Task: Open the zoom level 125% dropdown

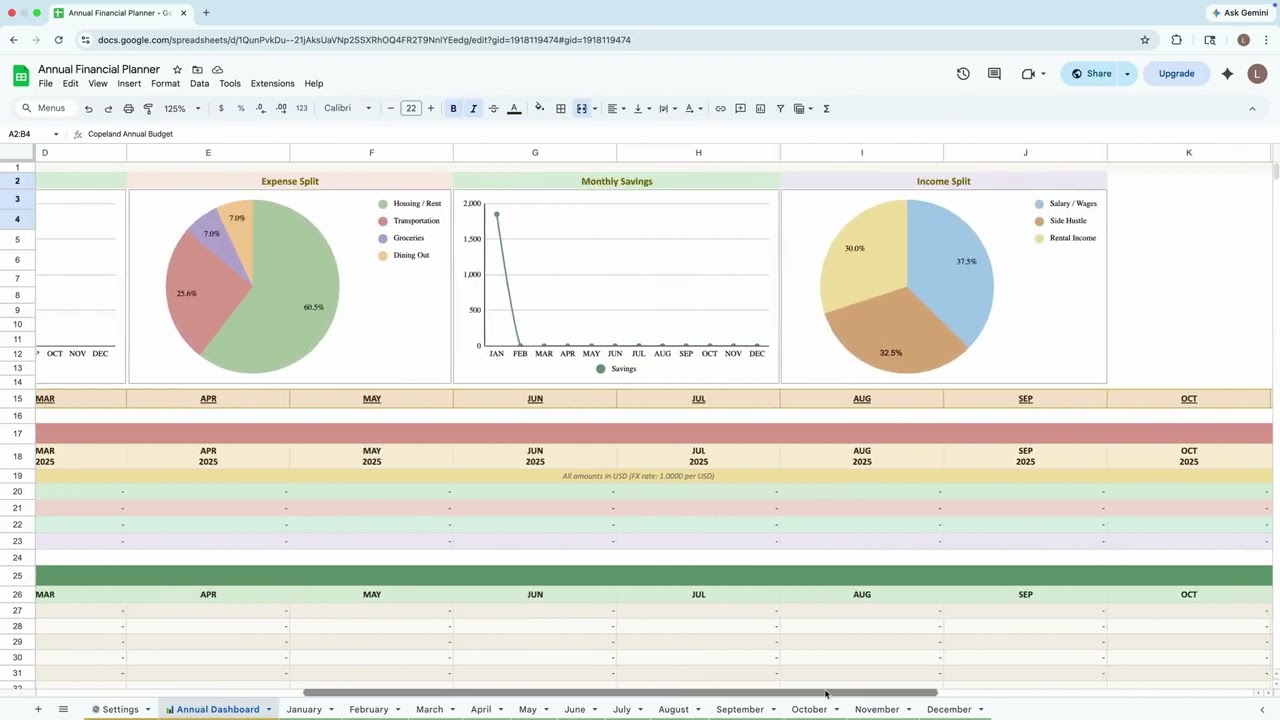Action: pos(182,109)
